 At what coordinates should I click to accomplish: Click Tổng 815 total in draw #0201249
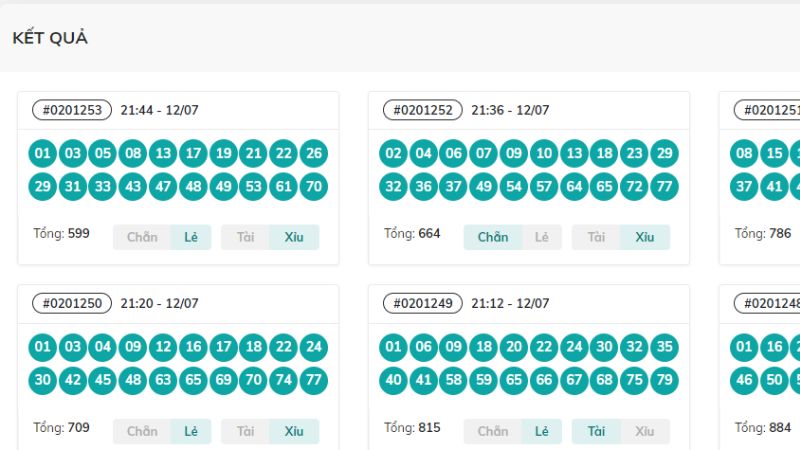click(x=412, y=428)
